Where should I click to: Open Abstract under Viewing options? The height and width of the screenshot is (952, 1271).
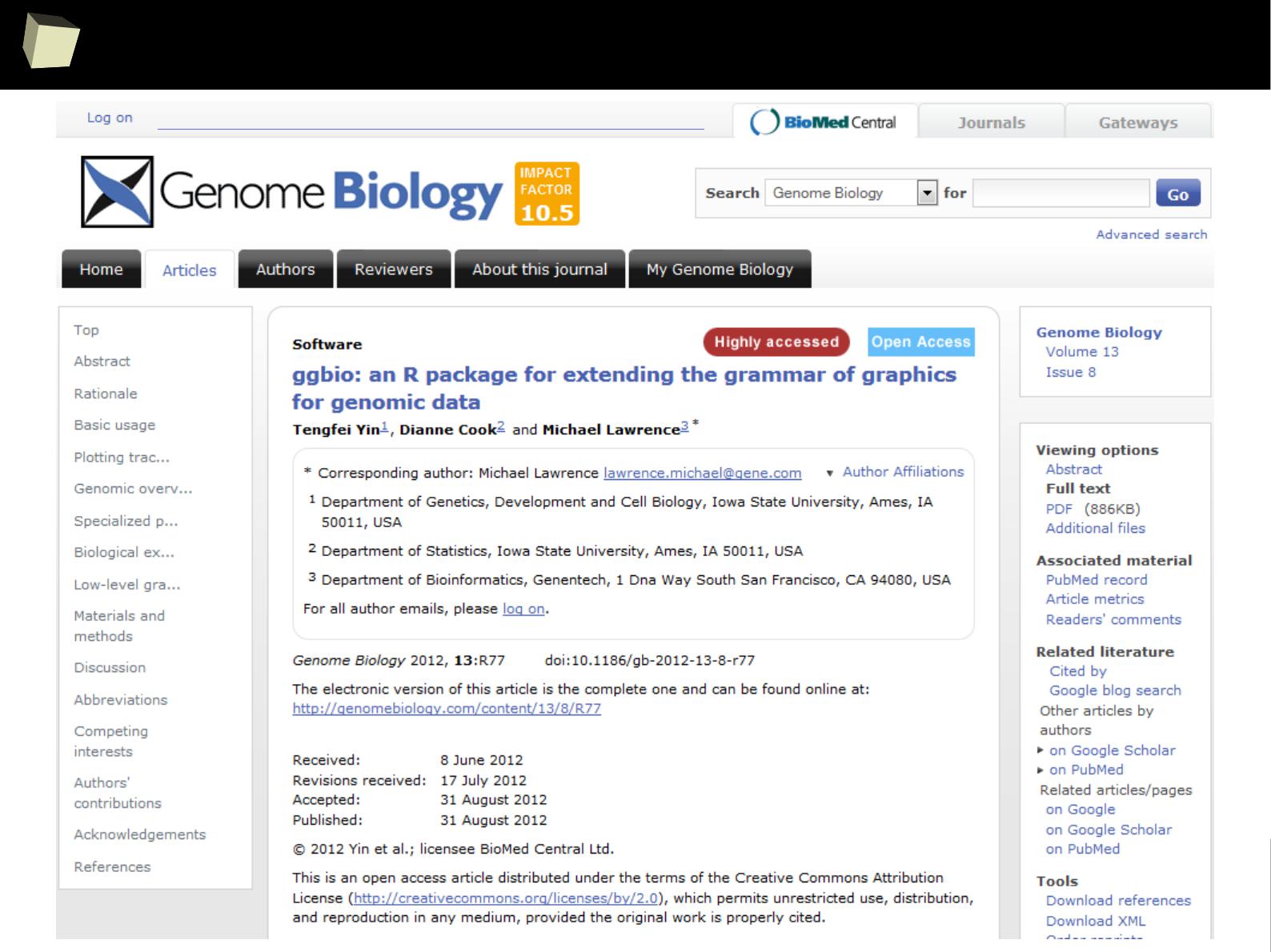point(1073,469)
